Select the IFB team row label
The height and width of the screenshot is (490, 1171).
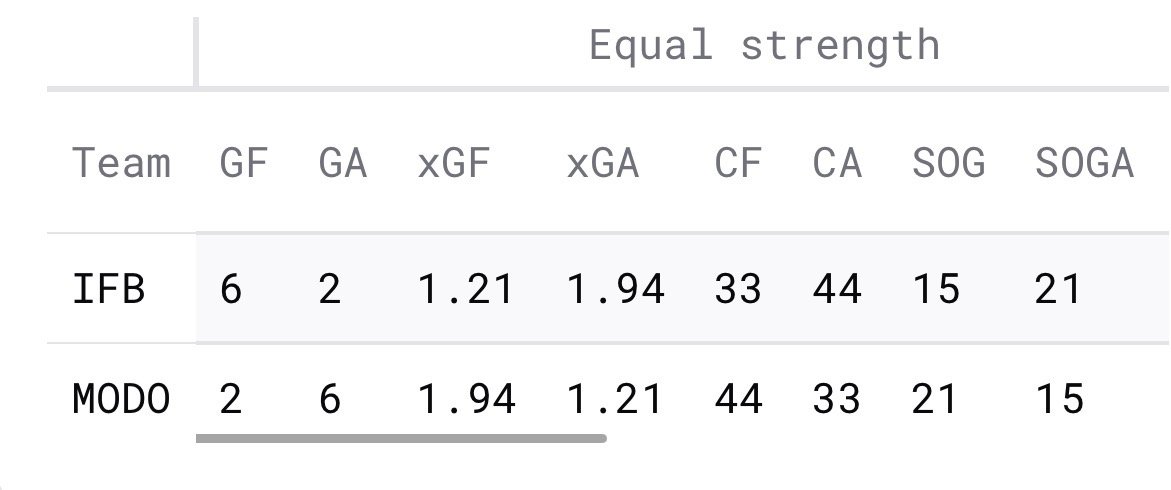click(x=109, y=289)
